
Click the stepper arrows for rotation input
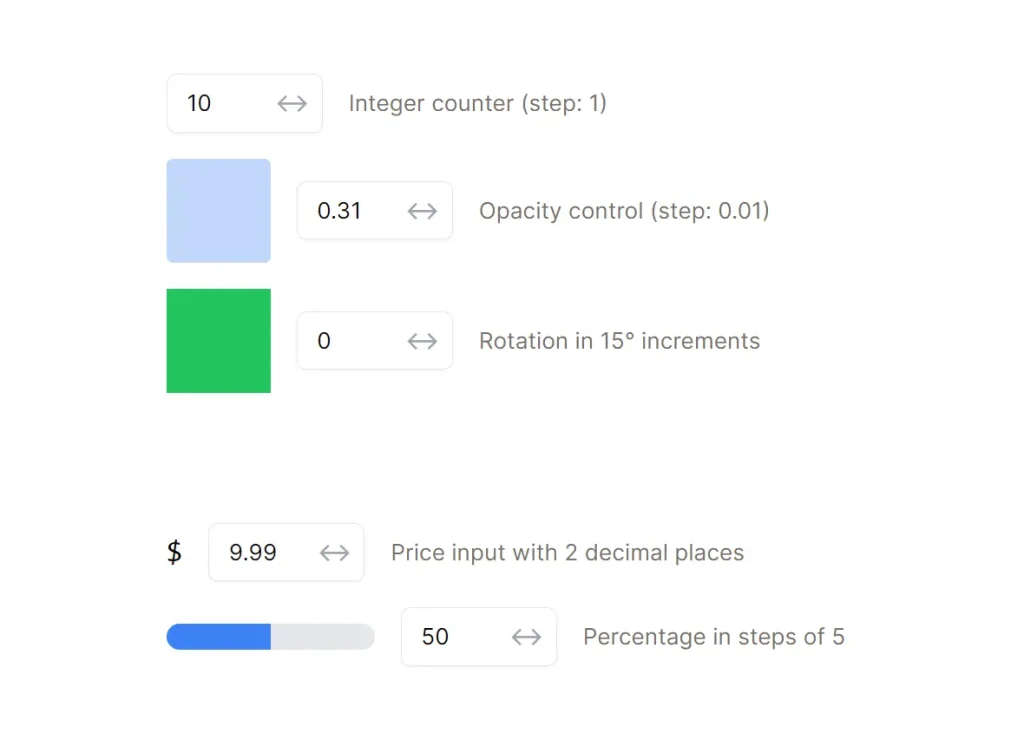pos(421,341)
